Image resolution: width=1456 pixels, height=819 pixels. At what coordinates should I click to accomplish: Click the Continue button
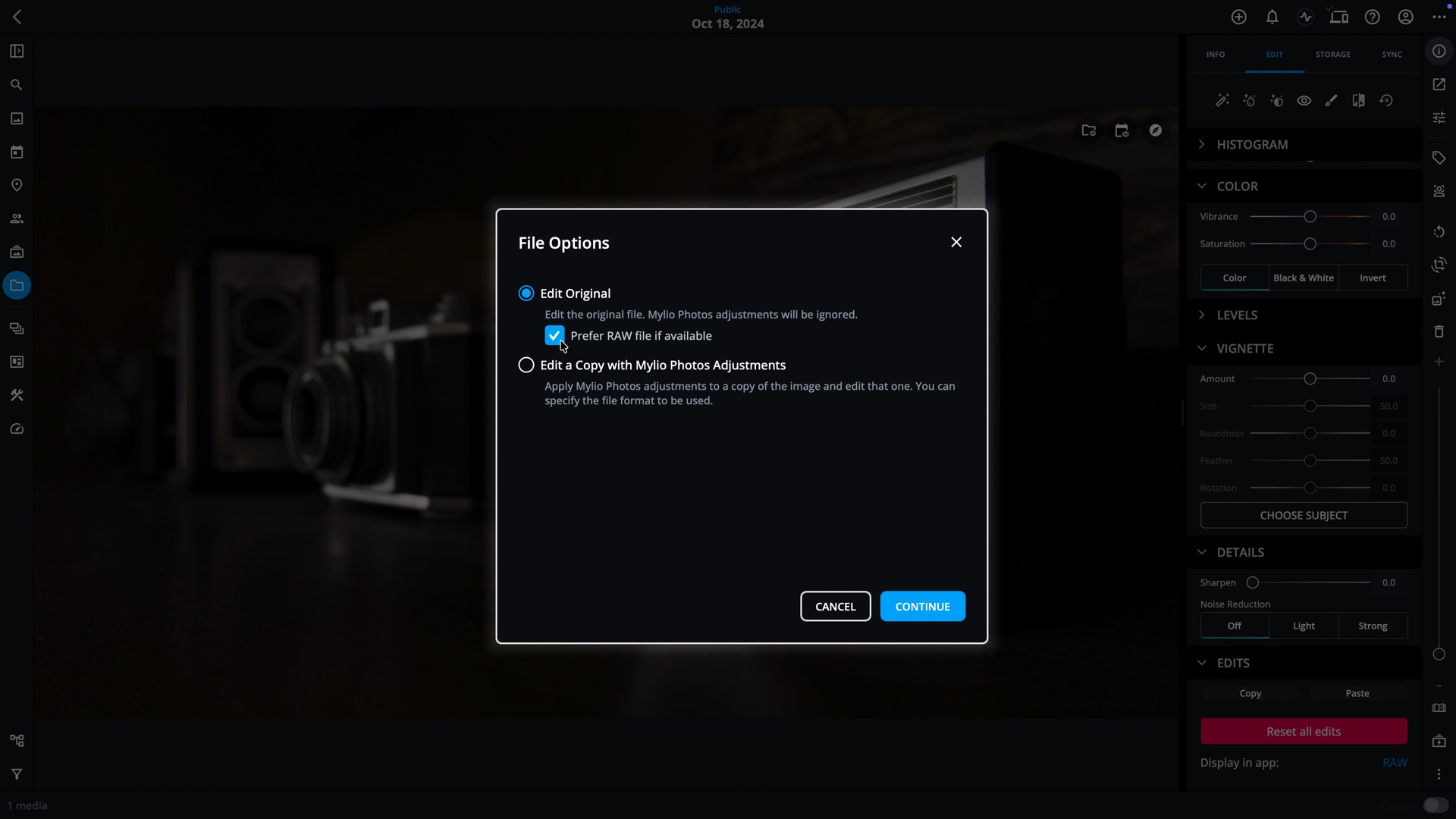[922, 606]
